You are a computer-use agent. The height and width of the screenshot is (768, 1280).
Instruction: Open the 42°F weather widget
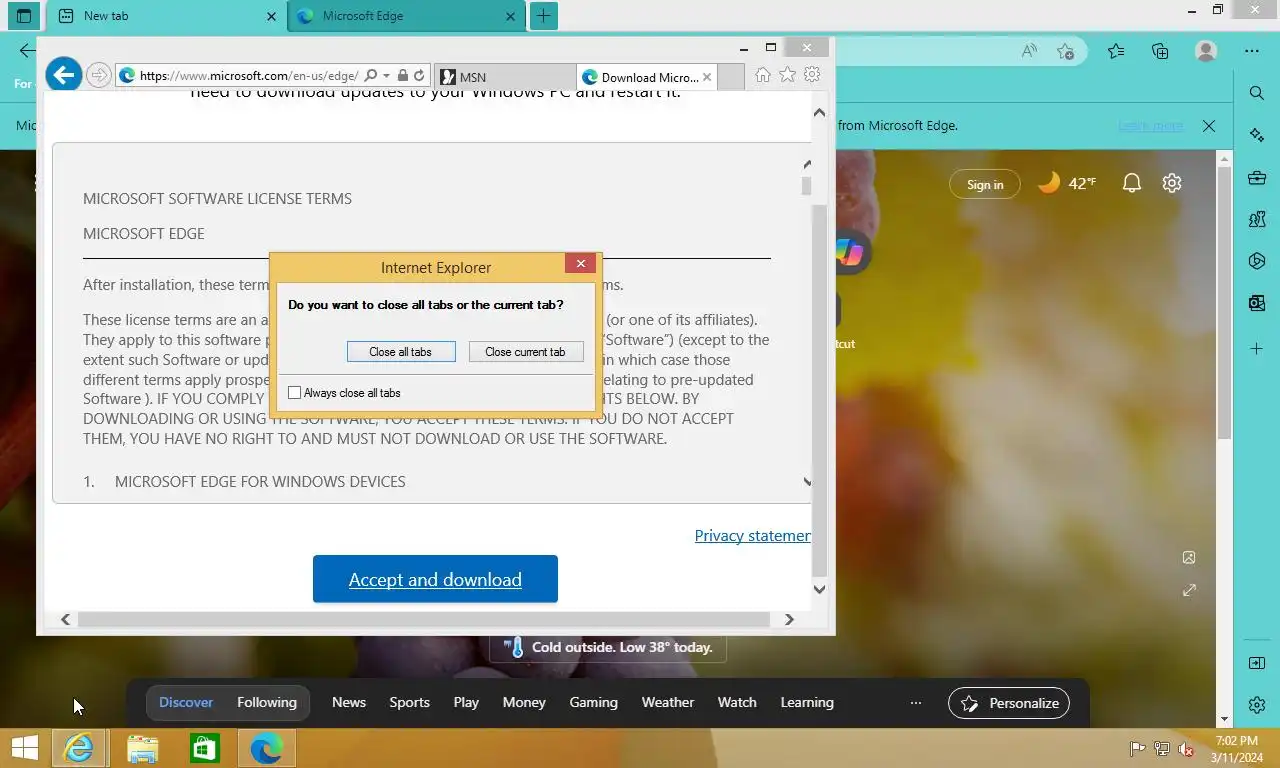(x=1067, y=183)
